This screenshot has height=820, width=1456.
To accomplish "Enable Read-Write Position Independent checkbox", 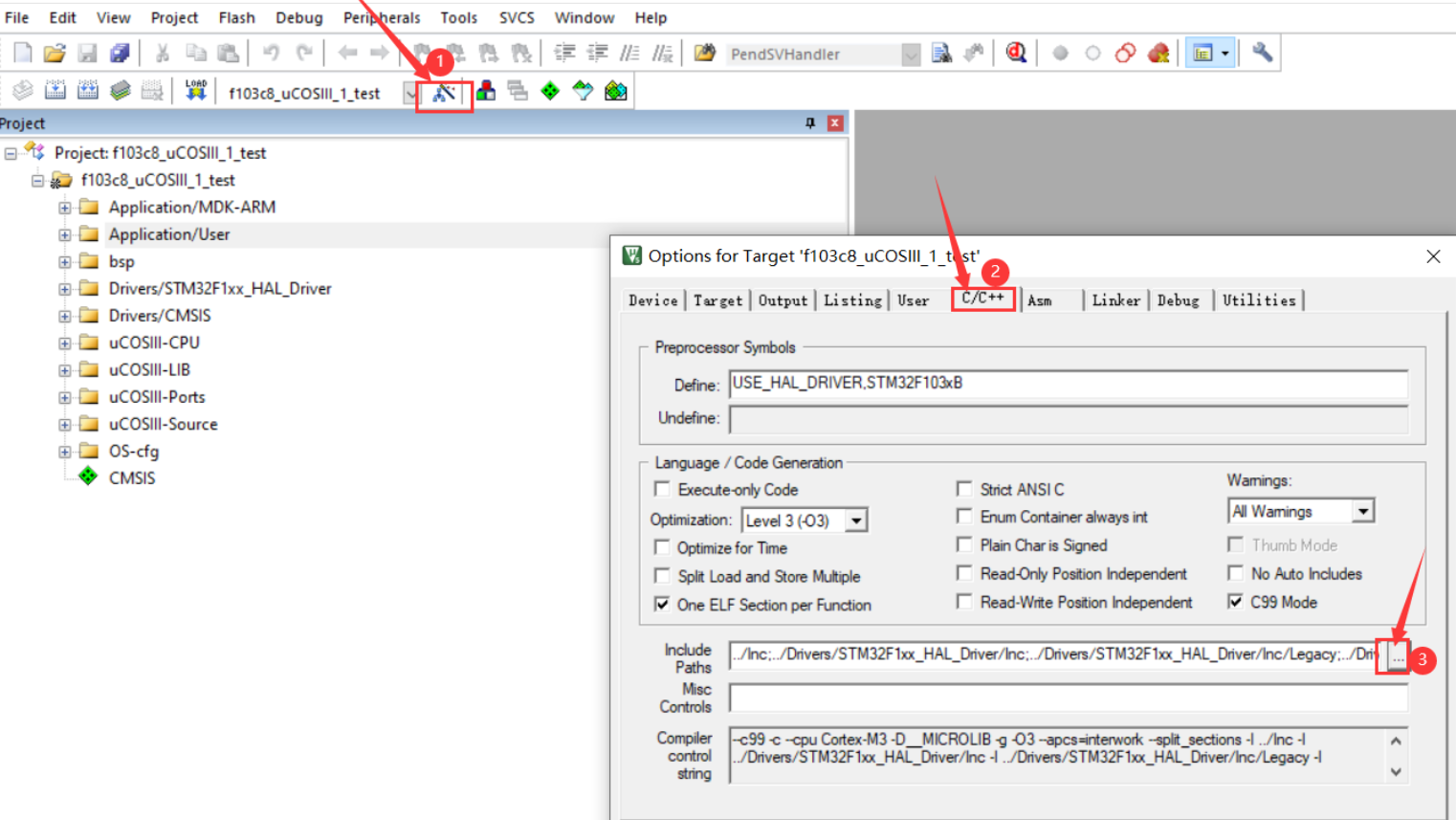I will click(964, 602).
